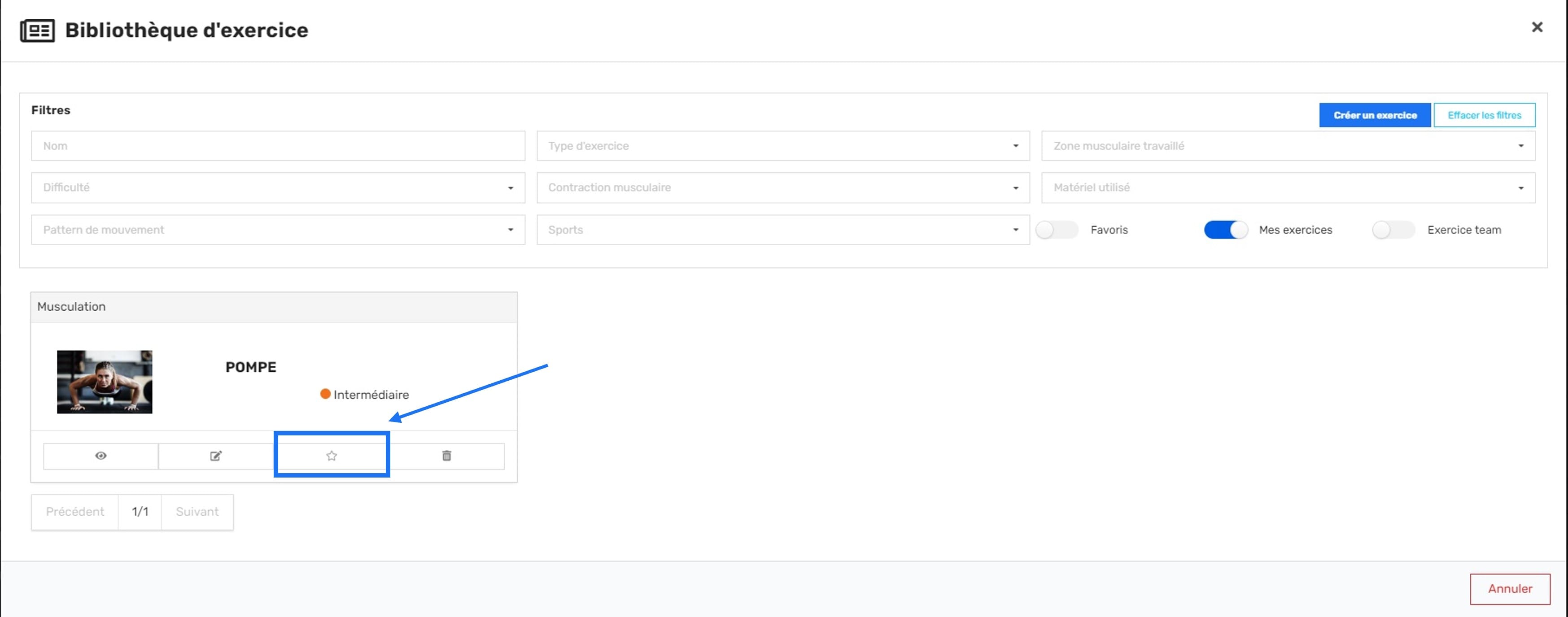This screenshot has width=1568, height=617.
Task: Mark POMPE as favorite with star icon
Action: point(331,456)
